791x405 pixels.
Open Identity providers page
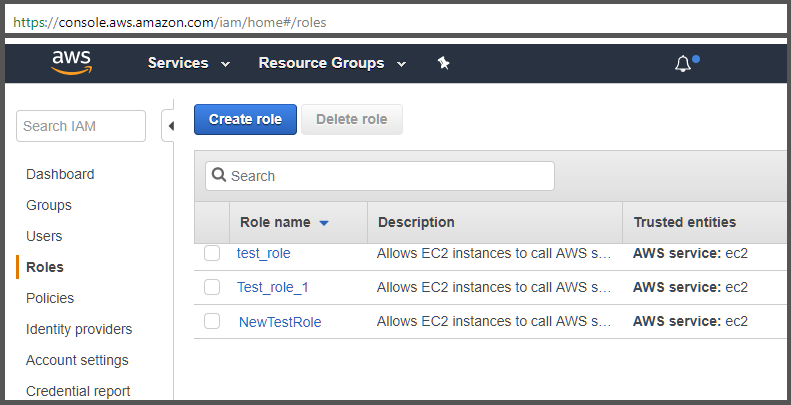(x=79, y=329)
